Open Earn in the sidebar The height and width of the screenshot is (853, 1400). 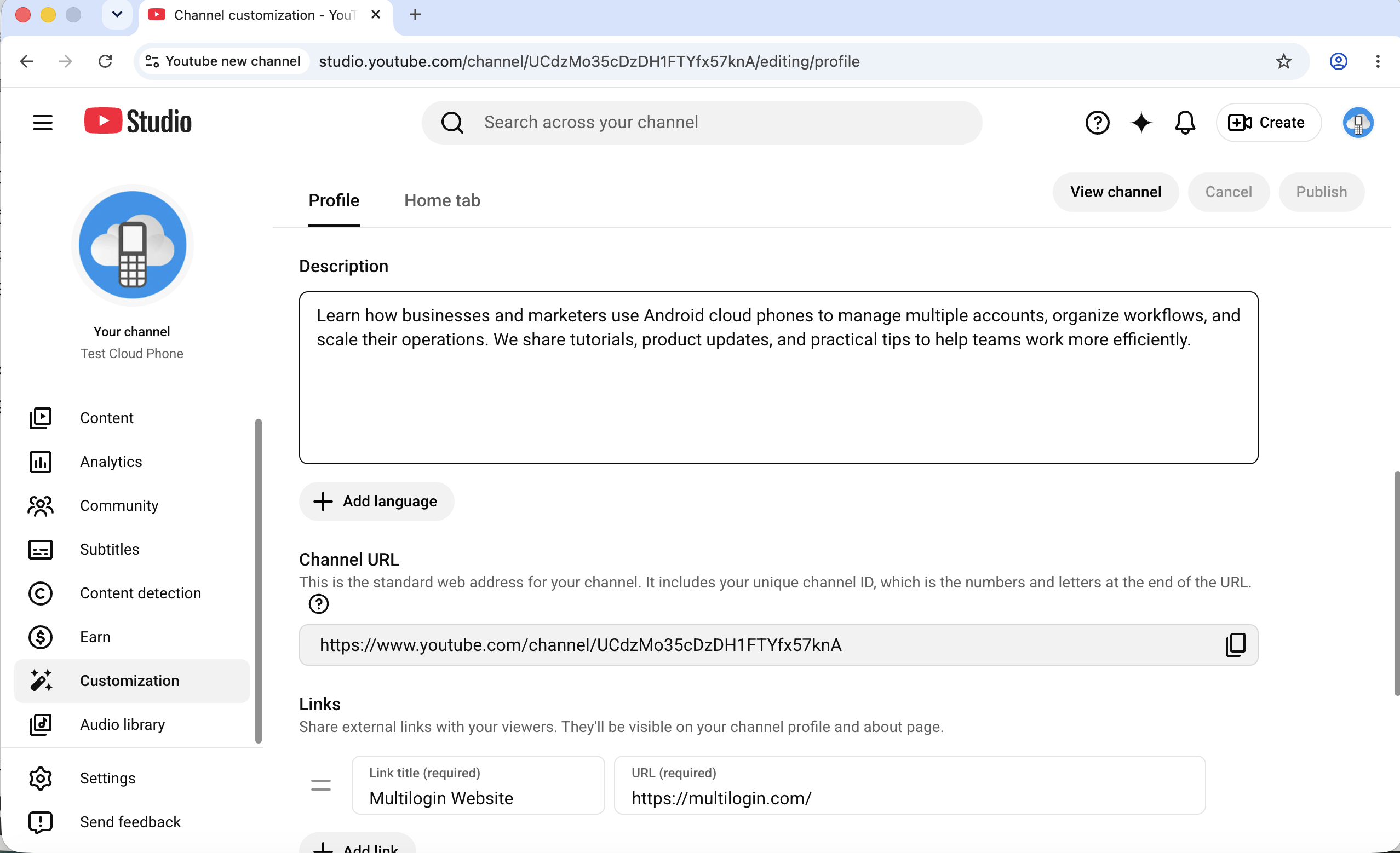tap(132, 637)
